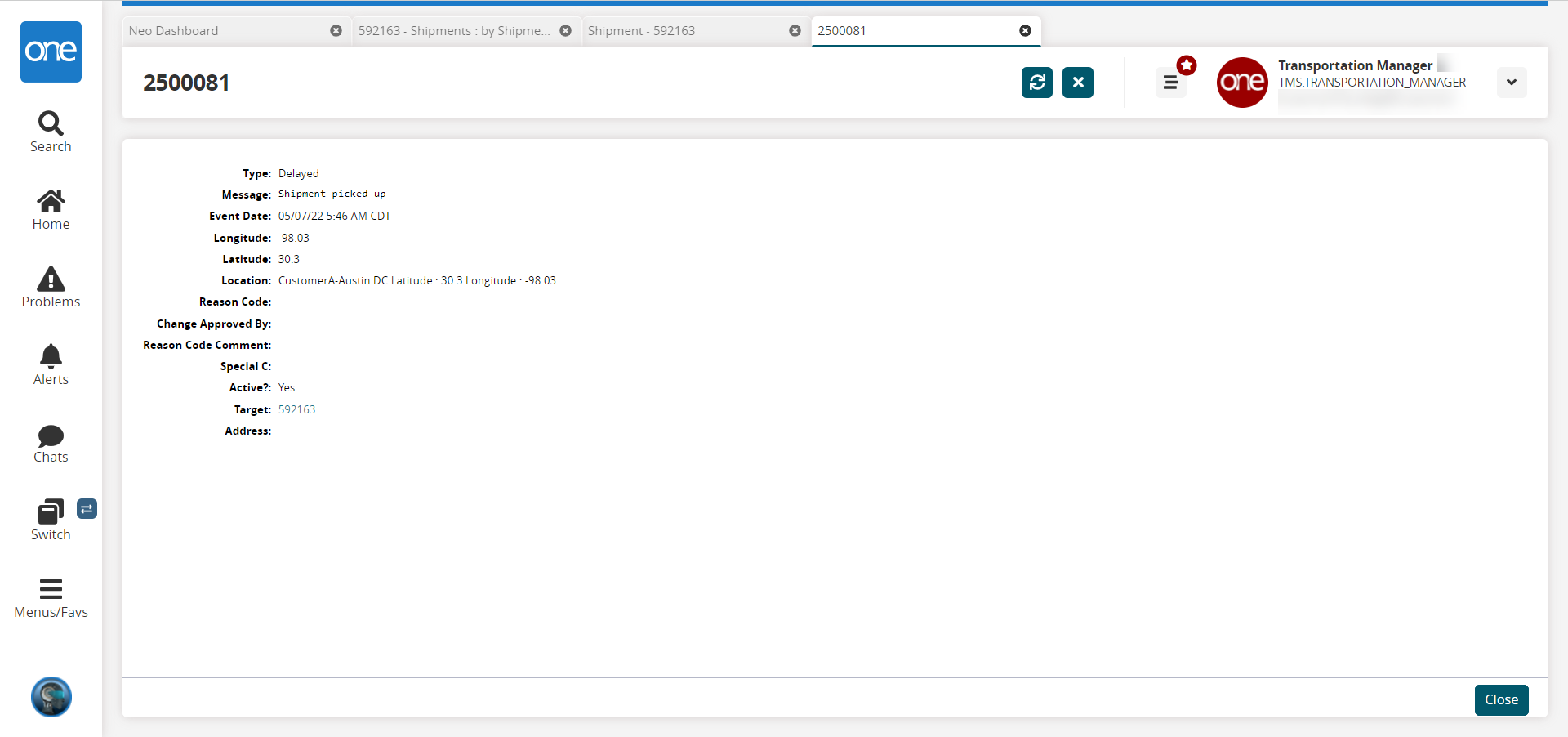The width and height of the screenshot is (1568, 737).
Task: Click the swap arrows badge beside Switch
Action: pyautogui.click(x=87, y=509)
